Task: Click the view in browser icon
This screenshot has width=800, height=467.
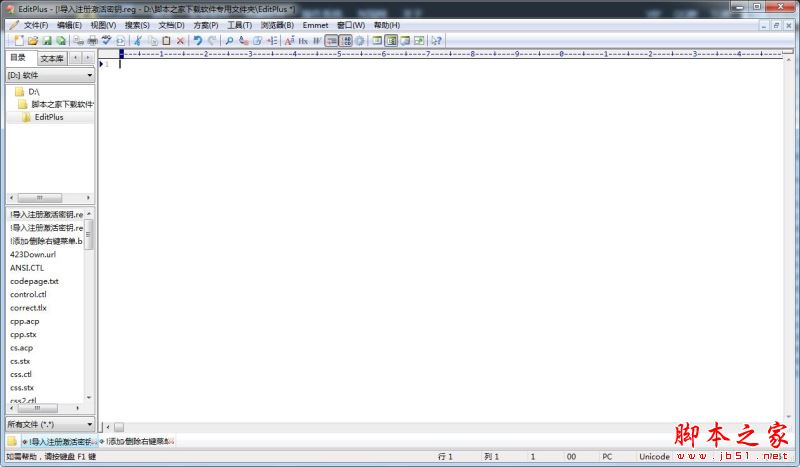Action: point(120,40)
